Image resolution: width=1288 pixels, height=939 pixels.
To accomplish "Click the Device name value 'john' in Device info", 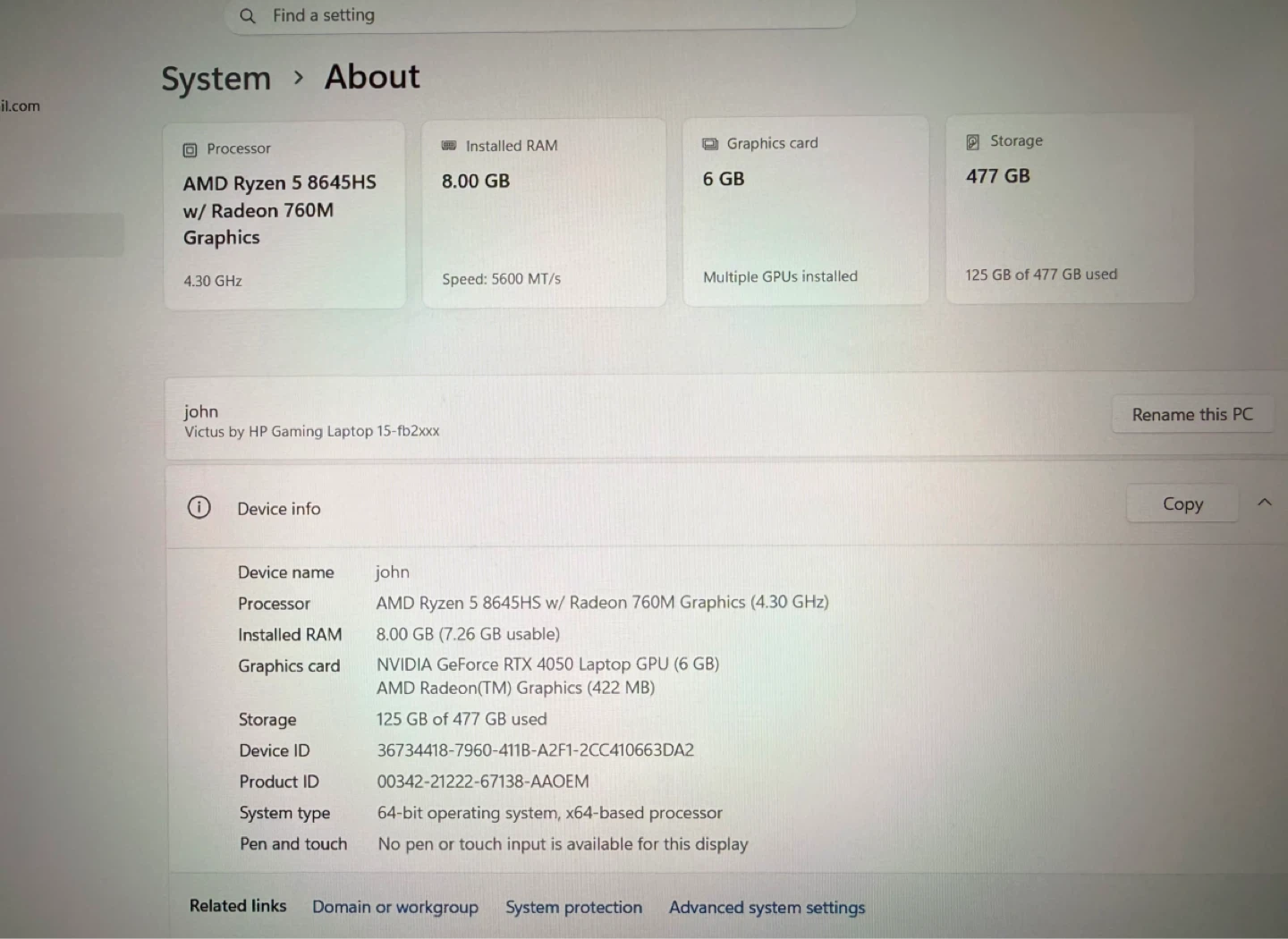I will pos(392,572).
